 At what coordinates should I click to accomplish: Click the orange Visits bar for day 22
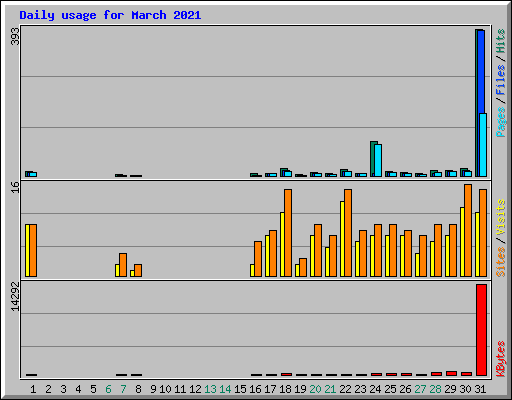[348, 233]
